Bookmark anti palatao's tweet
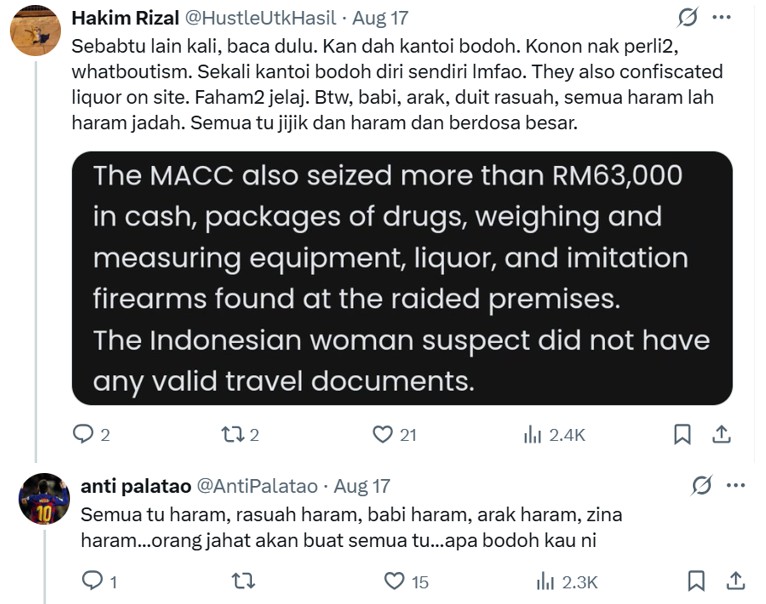The height and width of the screenshot is (604, 766). click(697, 581)
